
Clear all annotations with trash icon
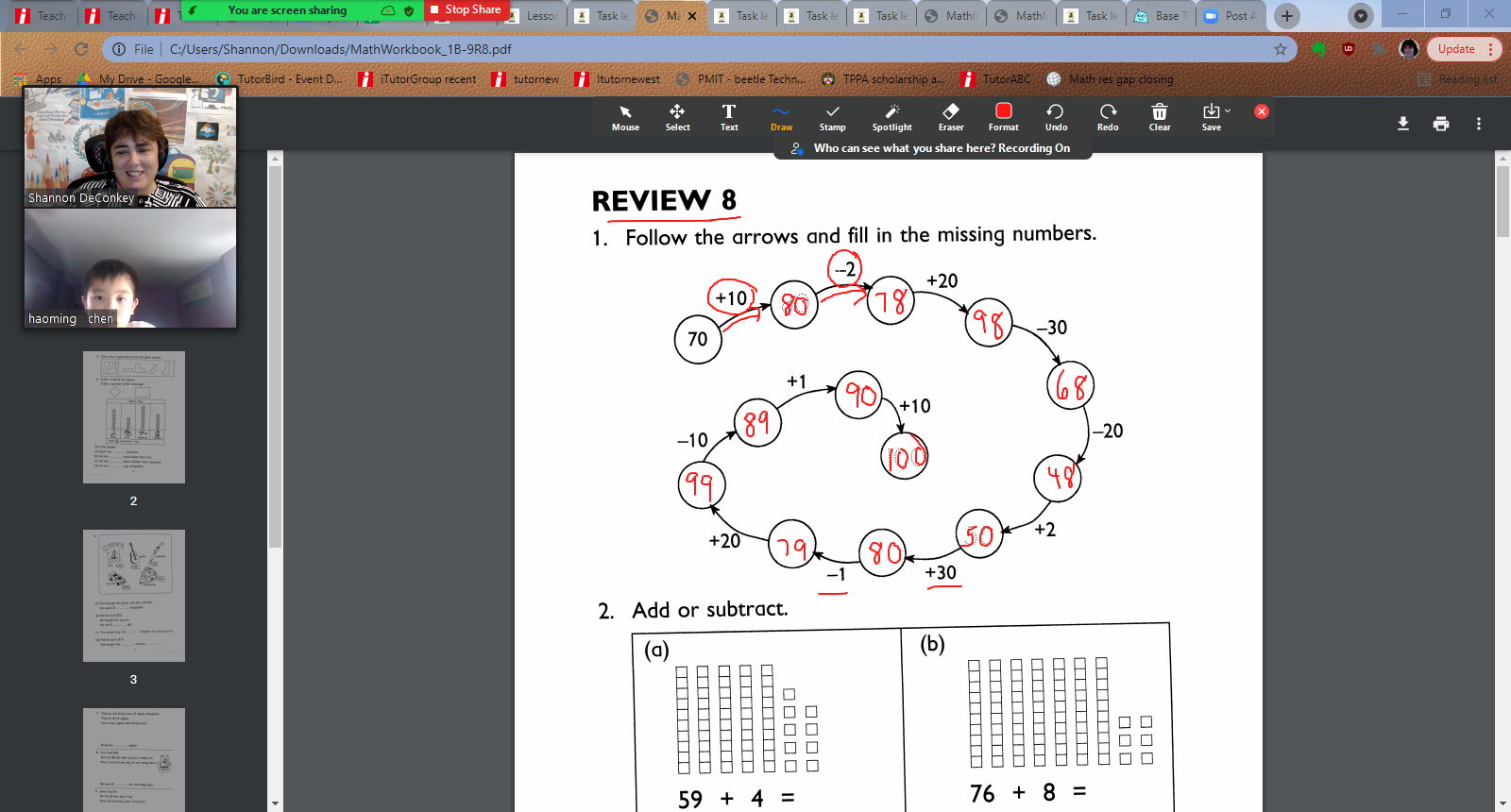(x=1160, y=118)
